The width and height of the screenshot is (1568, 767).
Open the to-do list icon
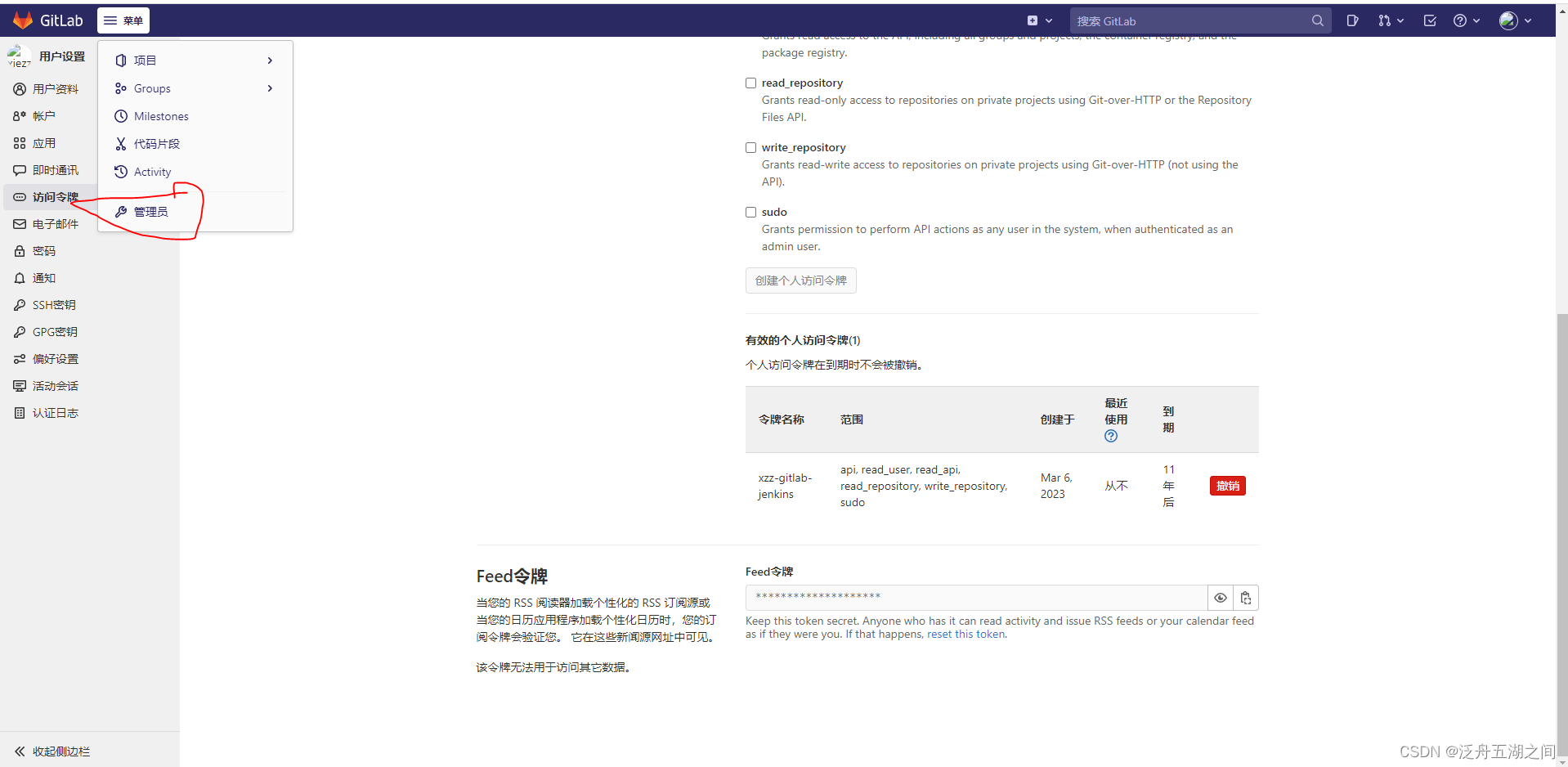point(1430,20)
